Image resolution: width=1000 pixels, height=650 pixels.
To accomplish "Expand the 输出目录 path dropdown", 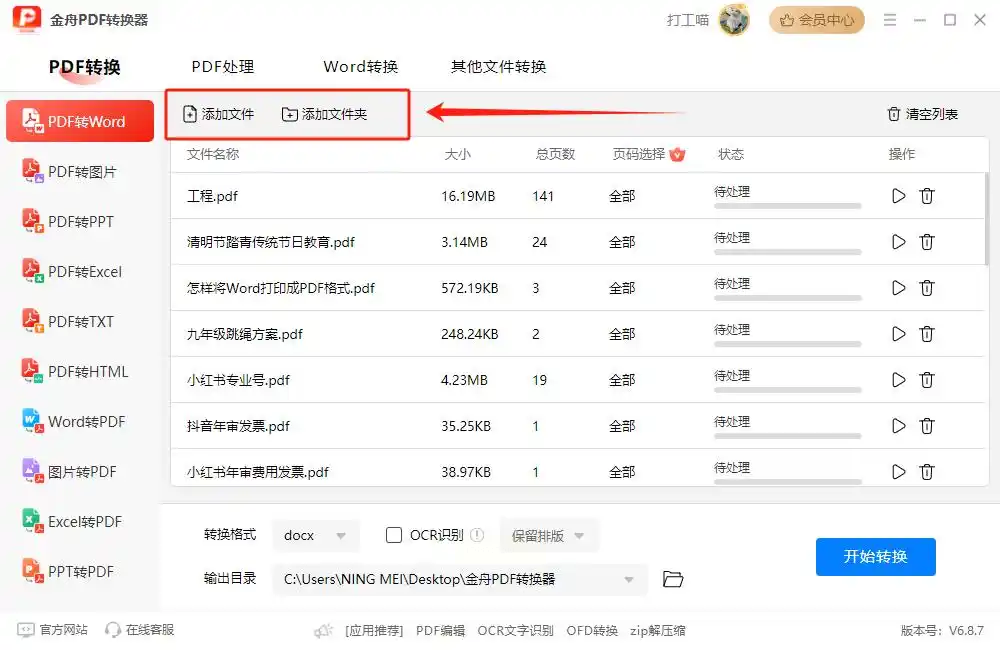I will click(x=629, y=579).
